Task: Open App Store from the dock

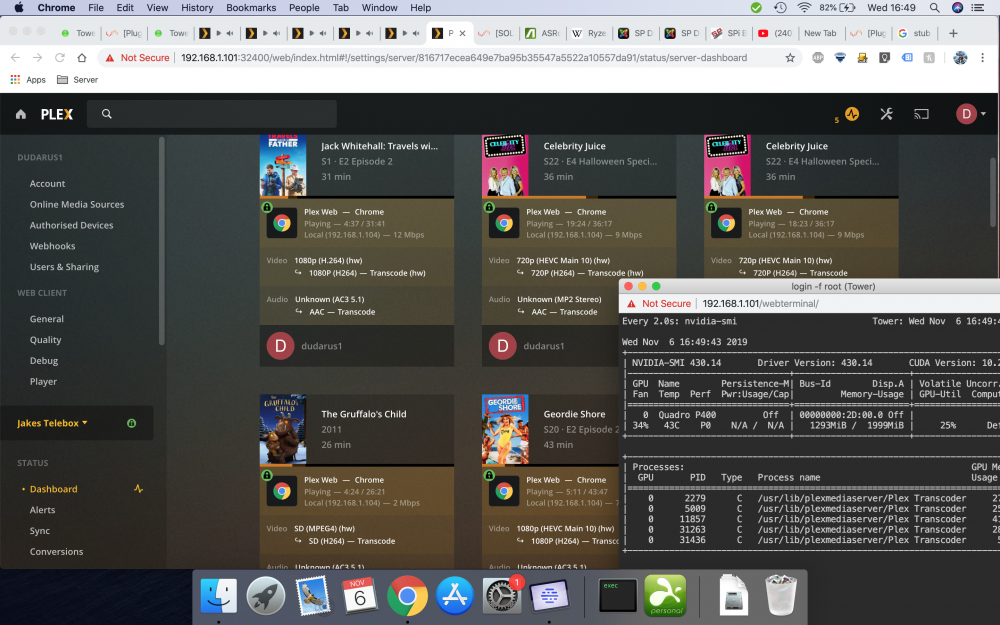Action: [455, 596]
